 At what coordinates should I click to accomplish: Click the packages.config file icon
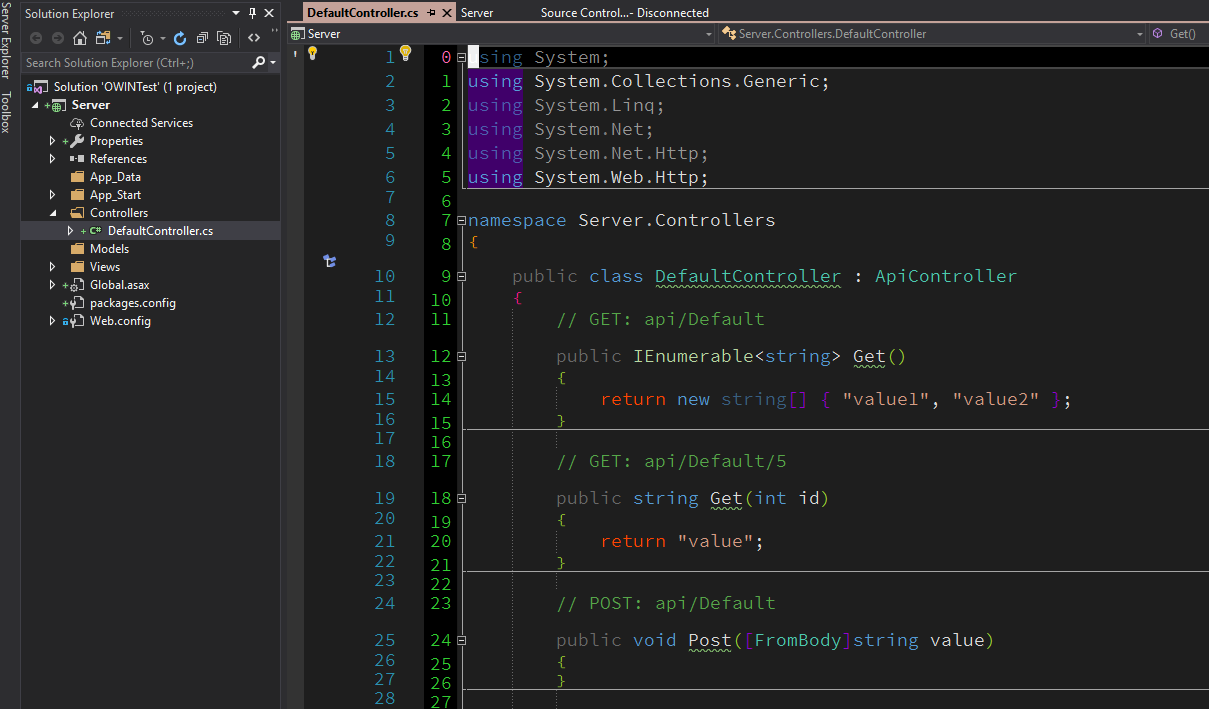(x=77, y=303)
